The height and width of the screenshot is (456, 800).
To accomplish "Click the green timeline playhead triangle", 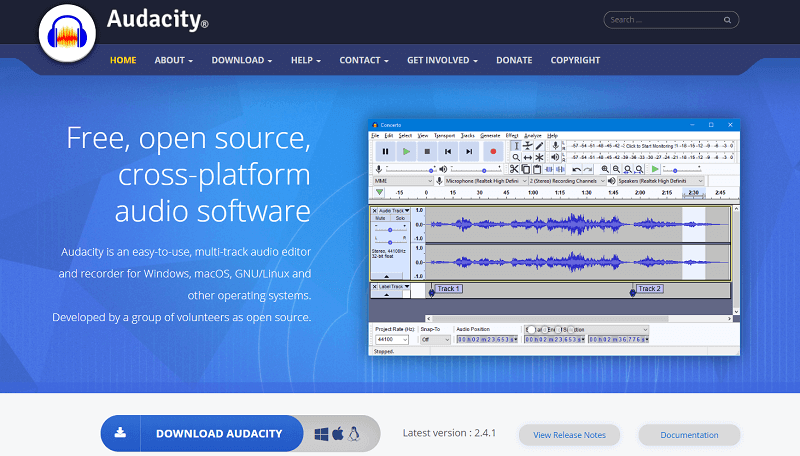I will point(379,192).
